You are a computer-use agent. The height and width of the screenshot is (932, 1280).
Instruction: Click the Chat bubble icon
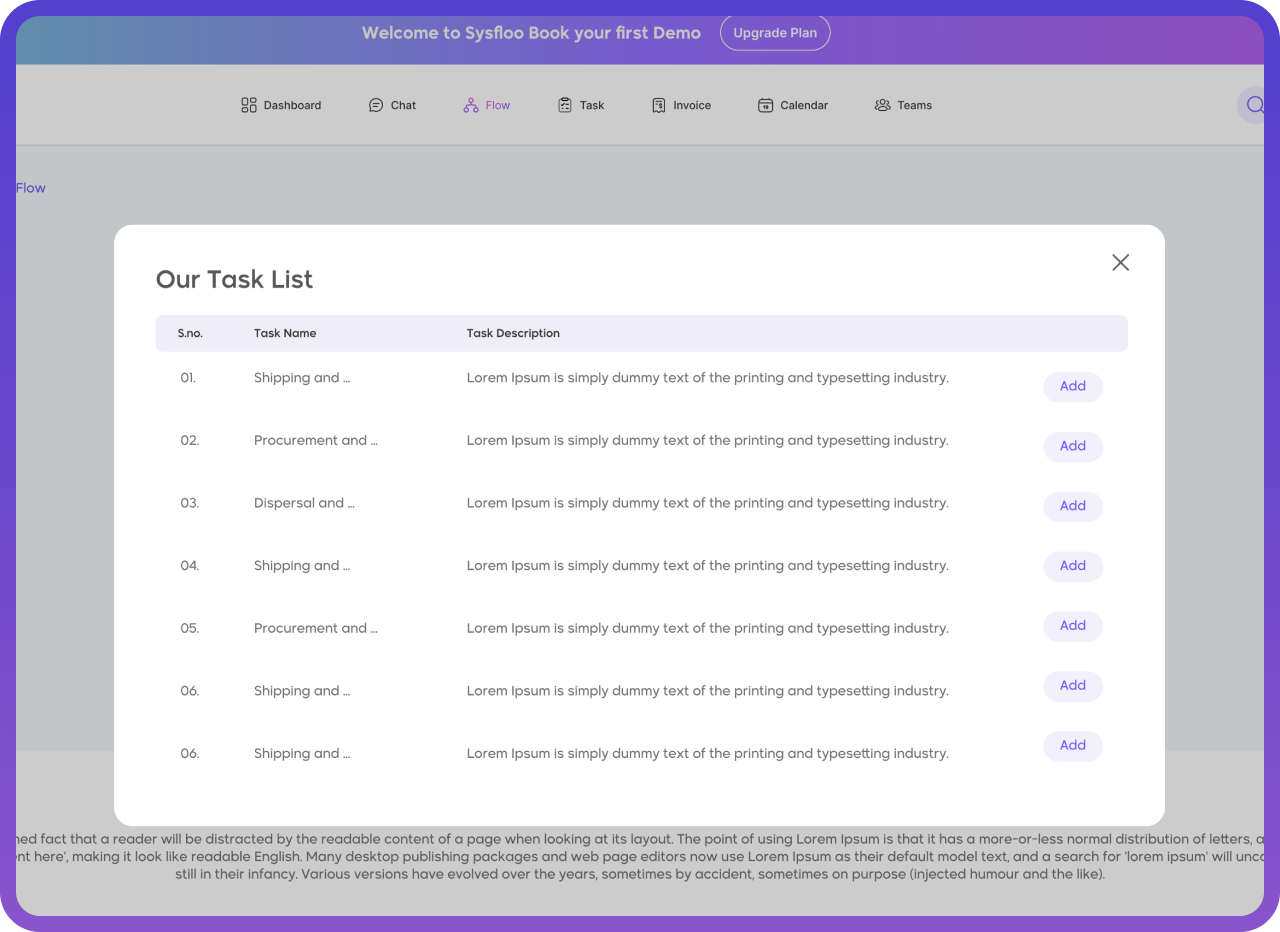click(x=376, y=105)
